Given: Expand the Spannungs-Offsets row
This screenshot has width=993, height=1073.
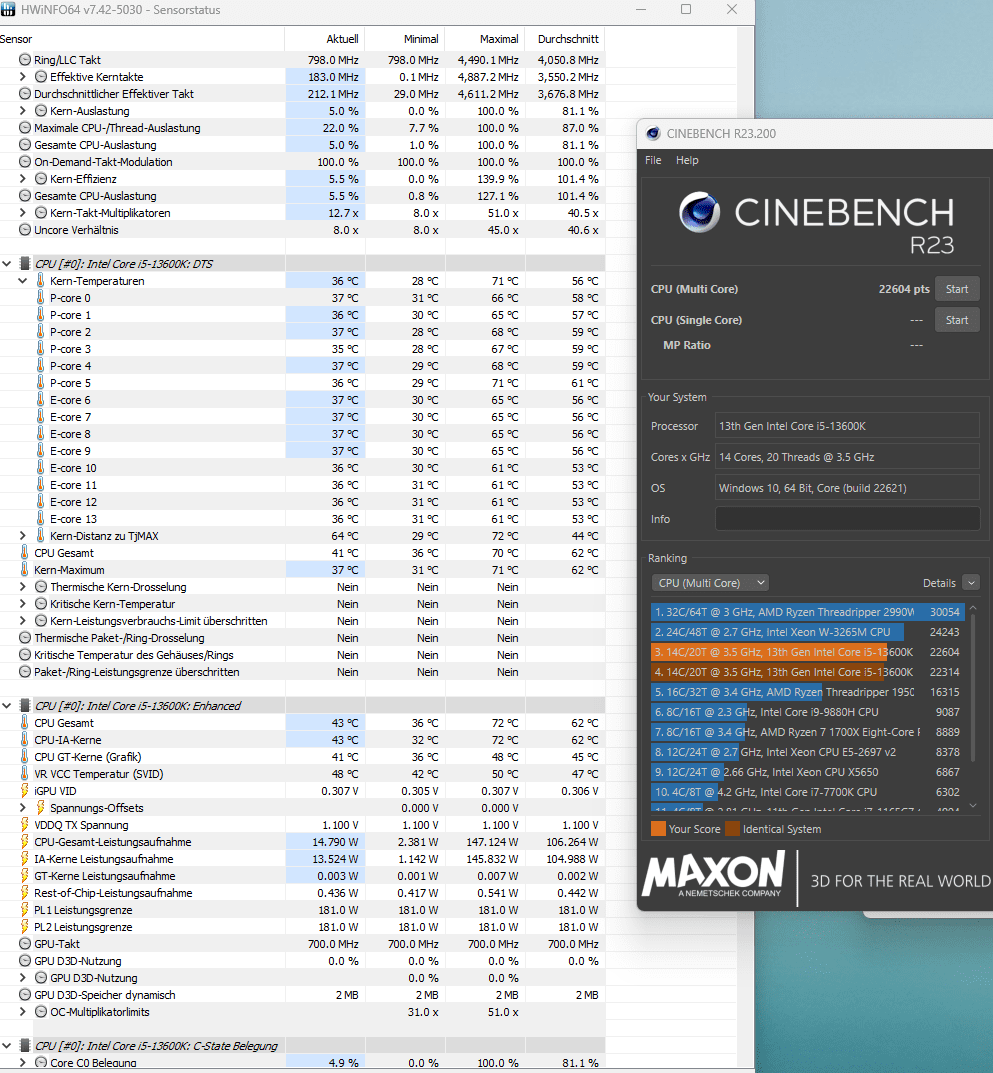Looking at the screenshot, I should click(23, 807).
